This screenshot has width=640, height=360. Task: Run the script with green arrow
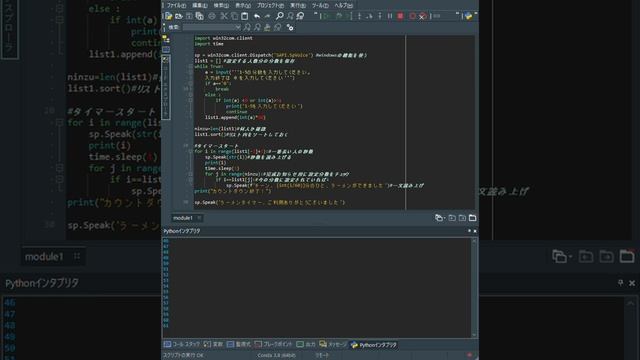pyautogui.click(x=327, y=16)
